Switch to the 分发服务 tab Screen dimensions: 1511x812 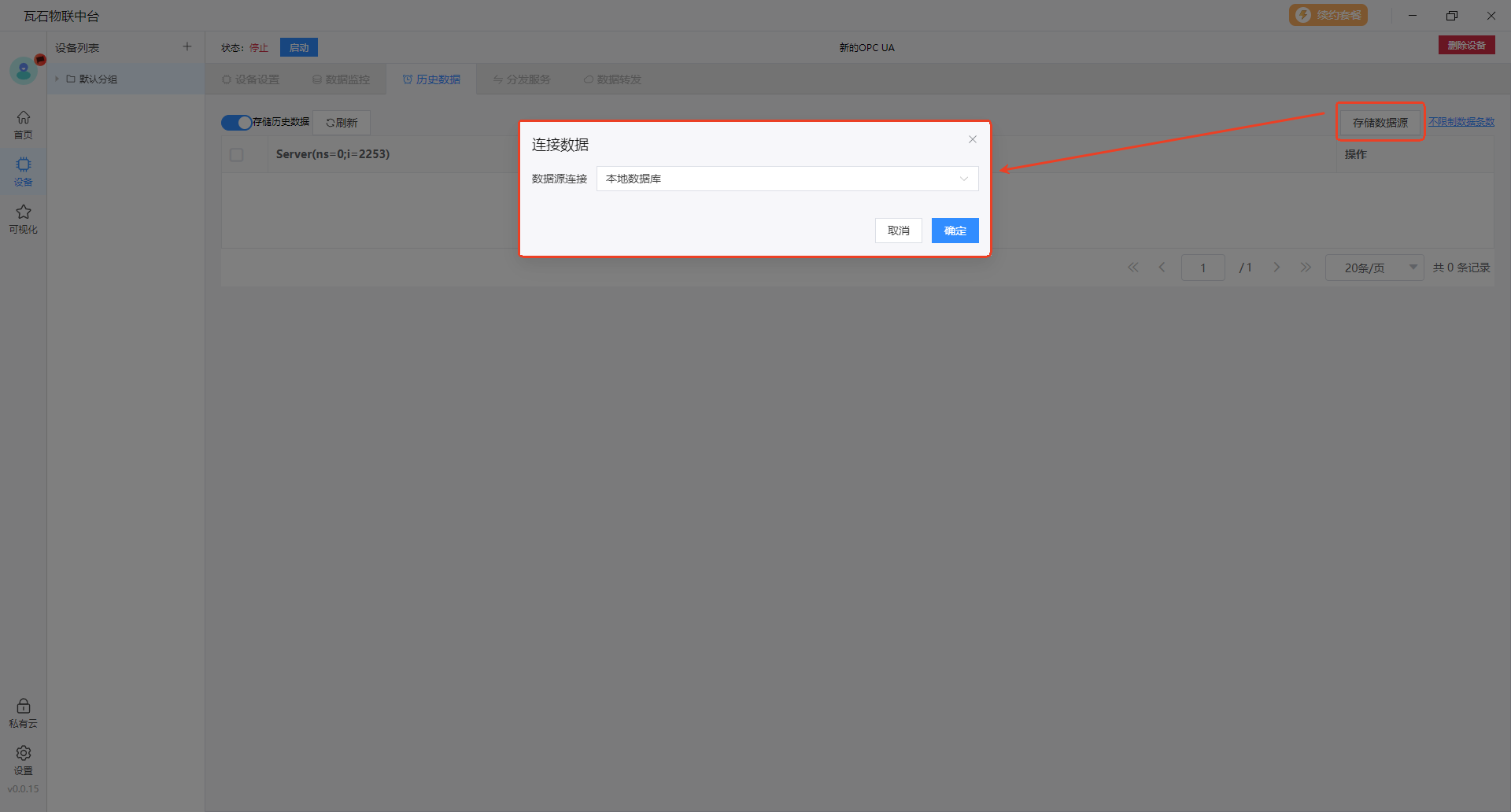pos(522,79)
